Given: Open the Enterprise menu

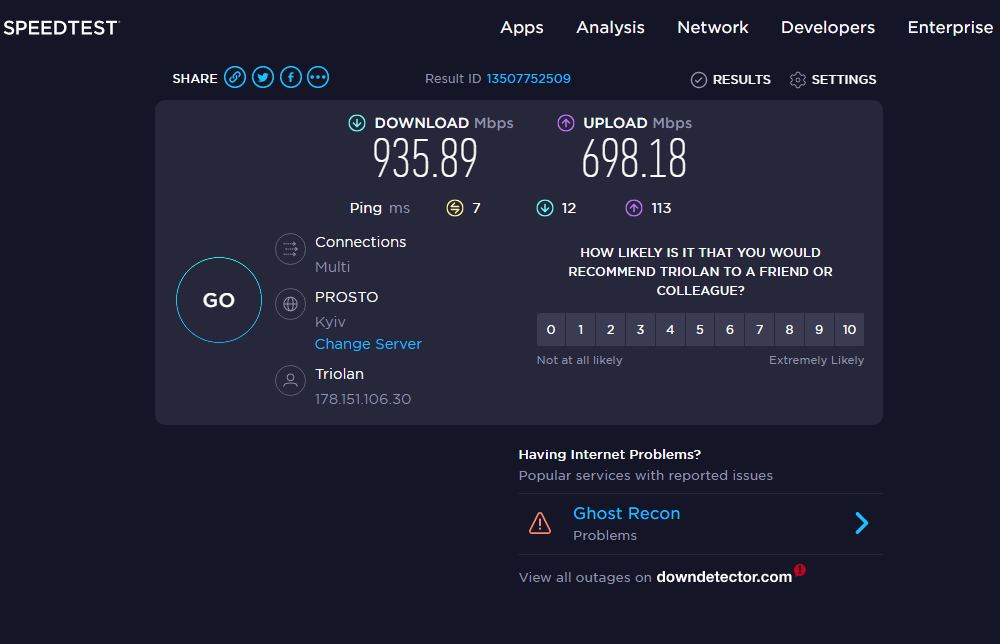Looking at the screenshot, I should coord(950,27).
